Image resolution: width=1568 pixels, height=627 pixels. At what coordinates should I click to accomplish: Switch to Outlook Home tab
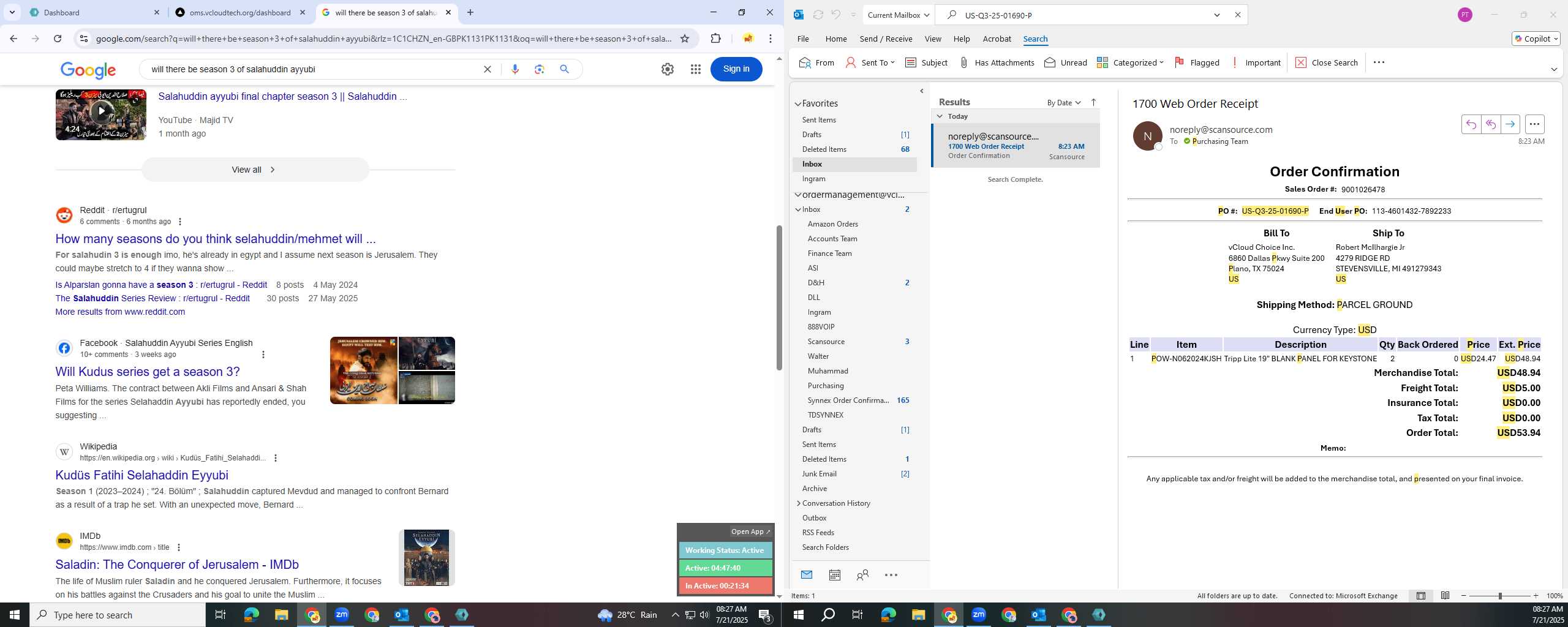click(836, 39)
